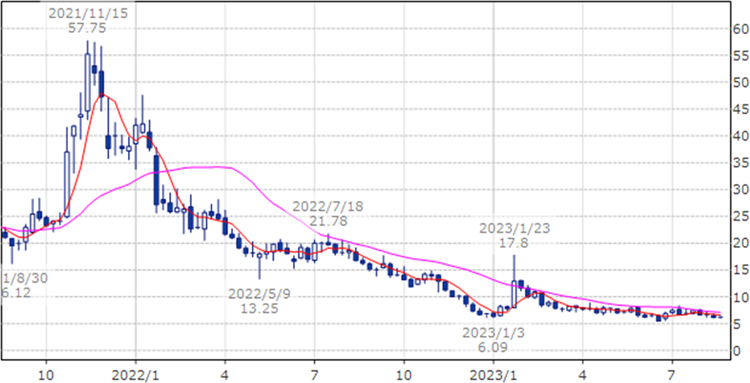Click the 2022/5/9 low annotation 13.25
This screenshot has height=383, width=750.
click(x=260, y=308)
